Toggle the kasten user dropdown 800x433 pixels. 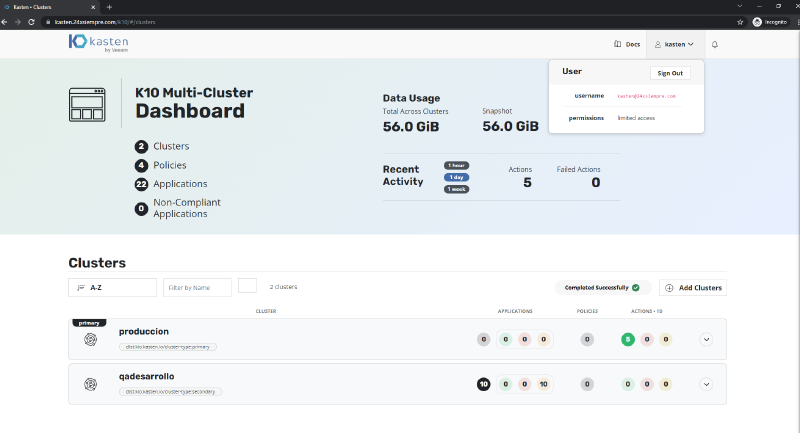coord(674,44)
